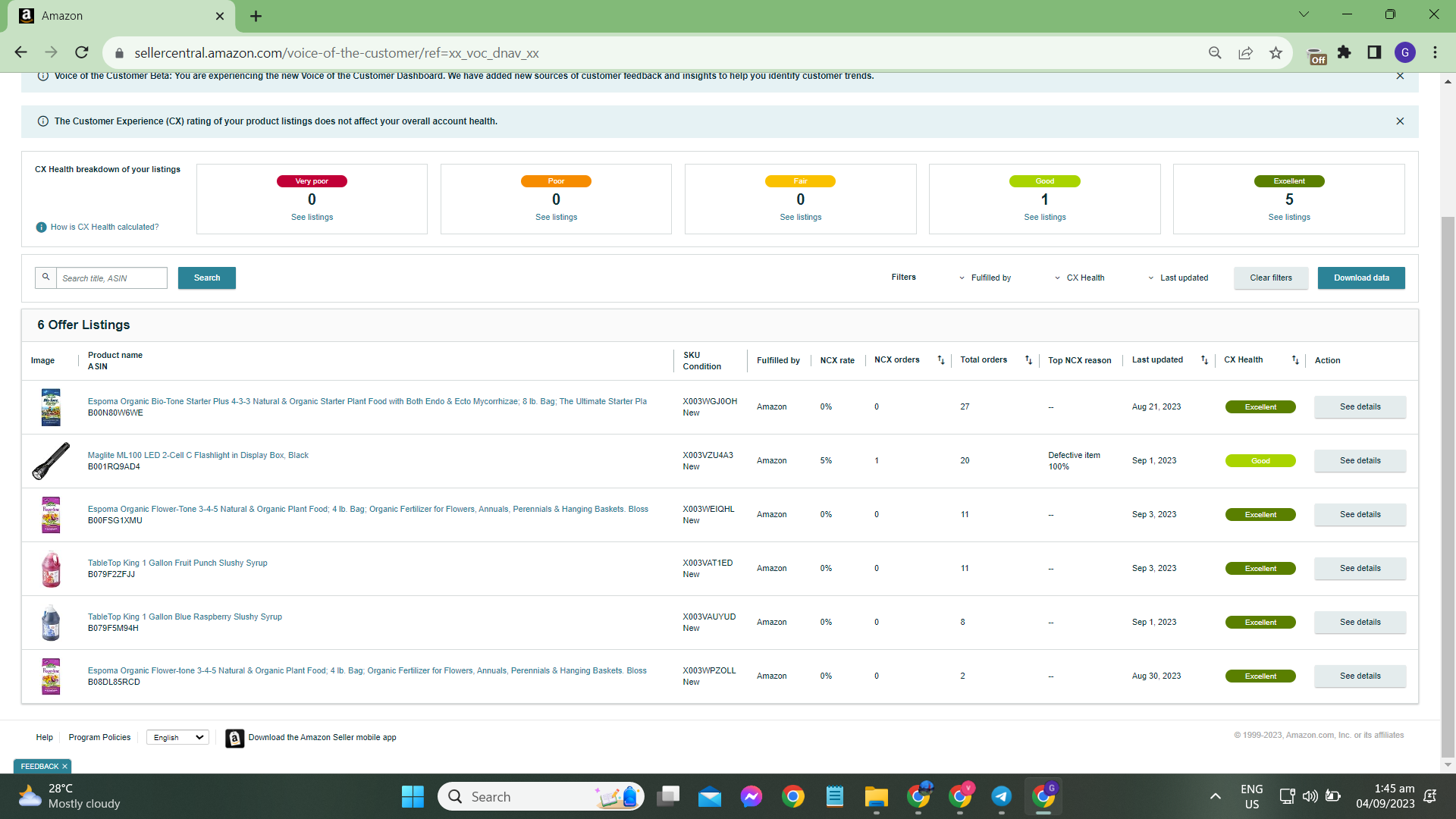Open the taskbar volume control icon
This screenshot has width=1456, height=819.
click(x=1310, y=796)
